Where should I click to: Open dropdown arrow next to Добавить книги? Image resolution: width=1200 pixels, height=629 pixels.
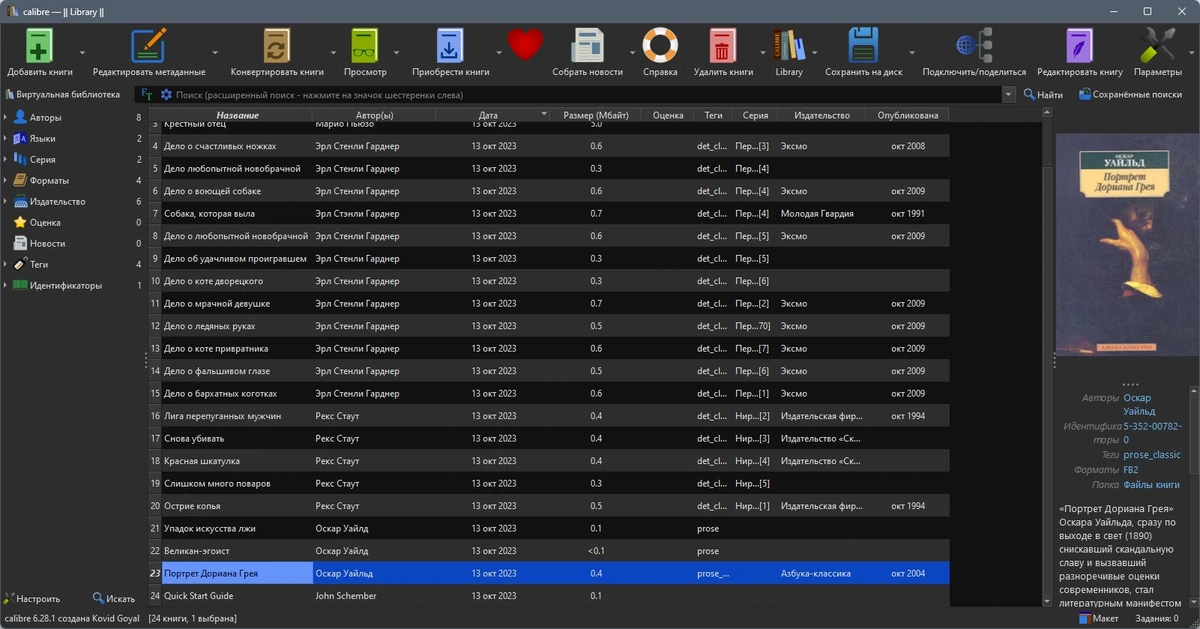[82, 52]
